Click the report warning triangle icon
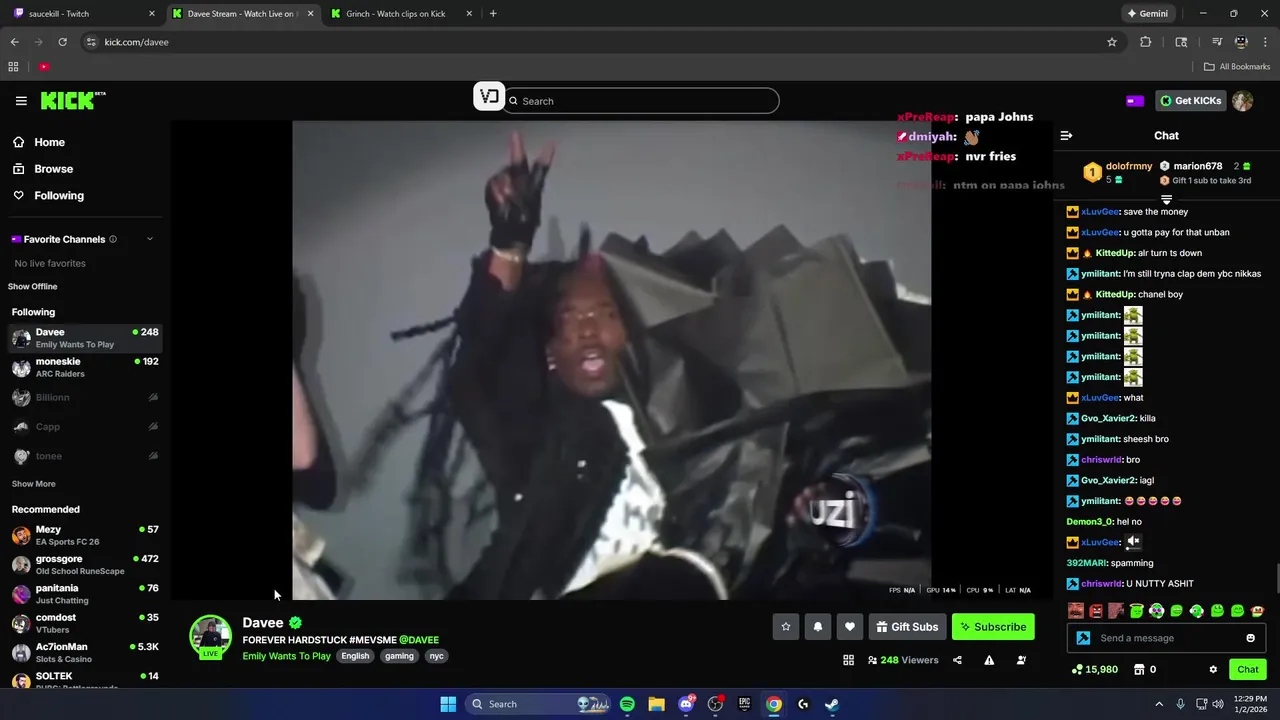 [989, 660]
